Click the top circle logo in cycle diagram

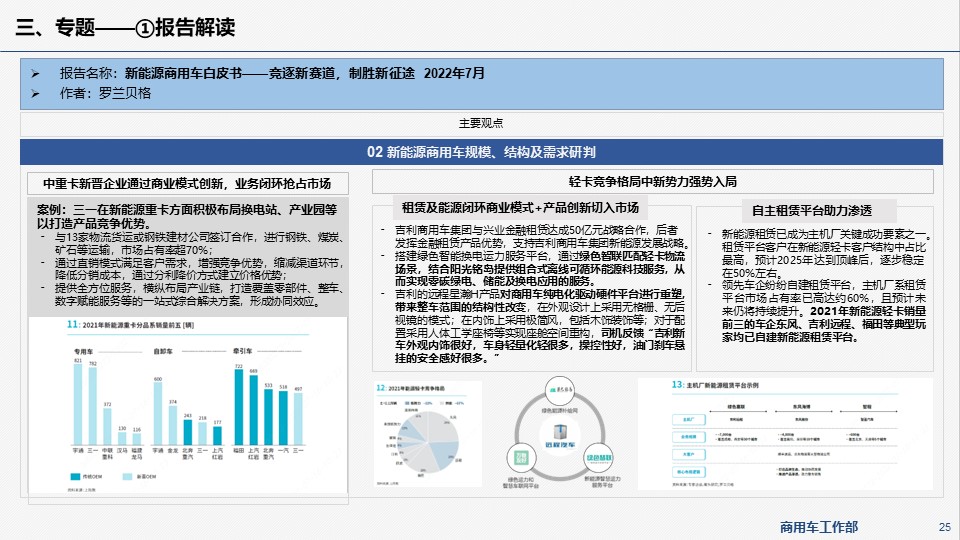pyautogui.click(x=560, y=391)
